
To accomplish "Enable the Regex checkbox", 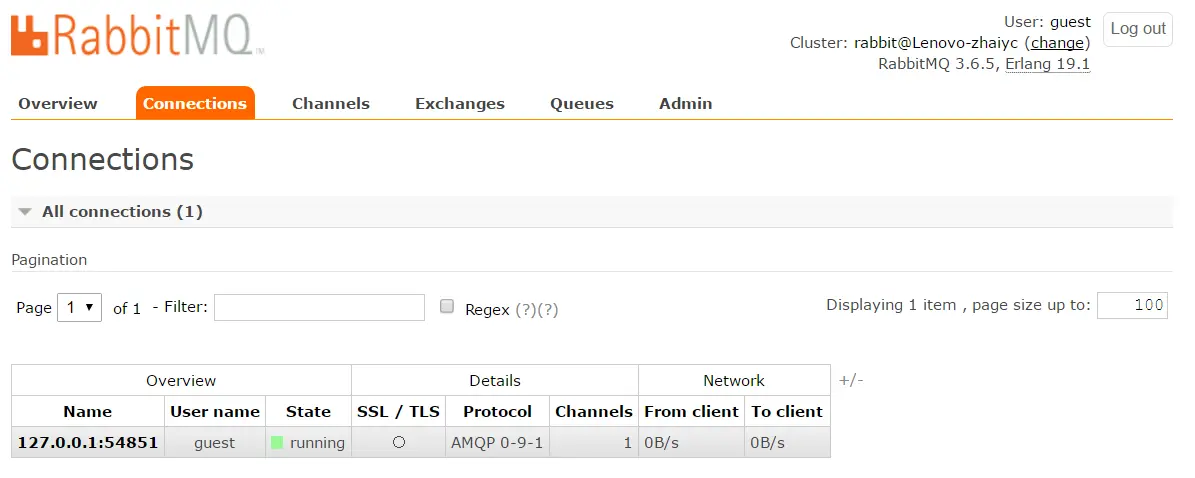I will click(447, 306).
